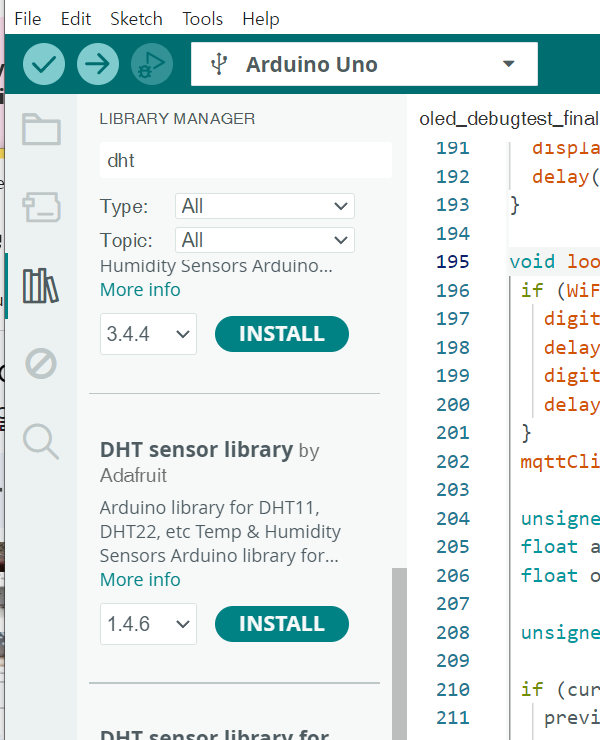Expand the Arduino Uno board selector

tap(364, 64)
